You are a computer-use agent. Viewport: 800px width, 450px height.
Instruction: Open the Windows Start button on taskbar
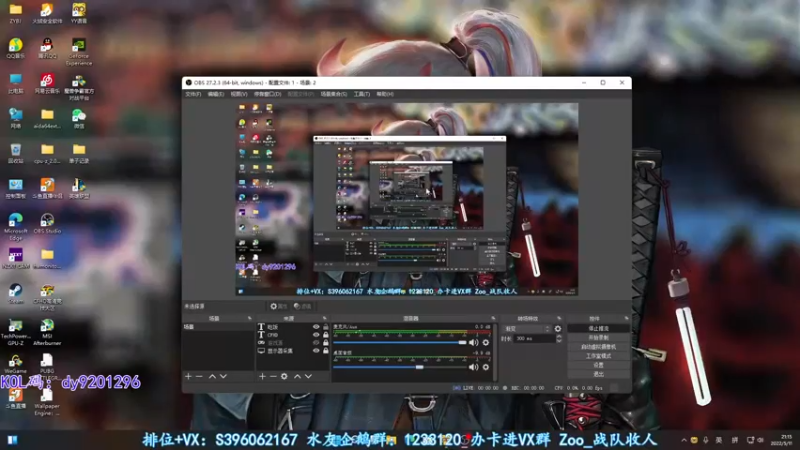click(x=12, y=440)
